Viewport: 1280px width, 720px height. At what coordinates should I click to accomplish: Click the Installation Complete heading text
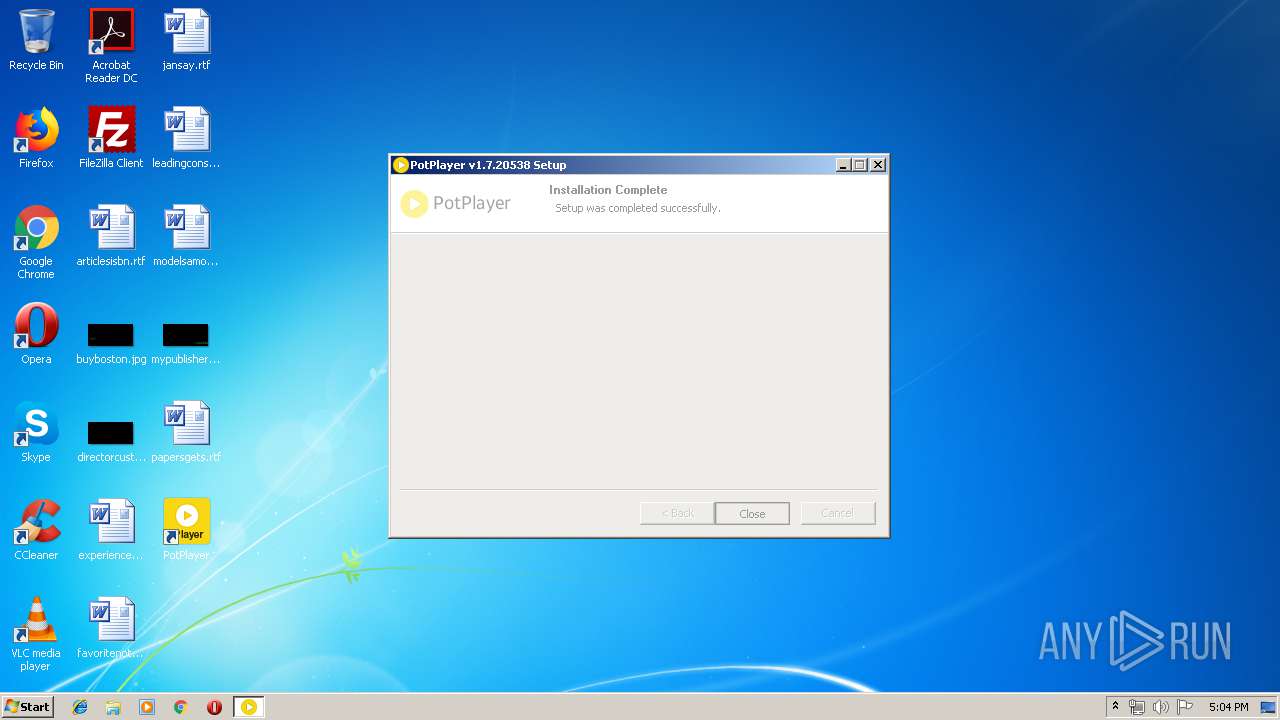608,190
